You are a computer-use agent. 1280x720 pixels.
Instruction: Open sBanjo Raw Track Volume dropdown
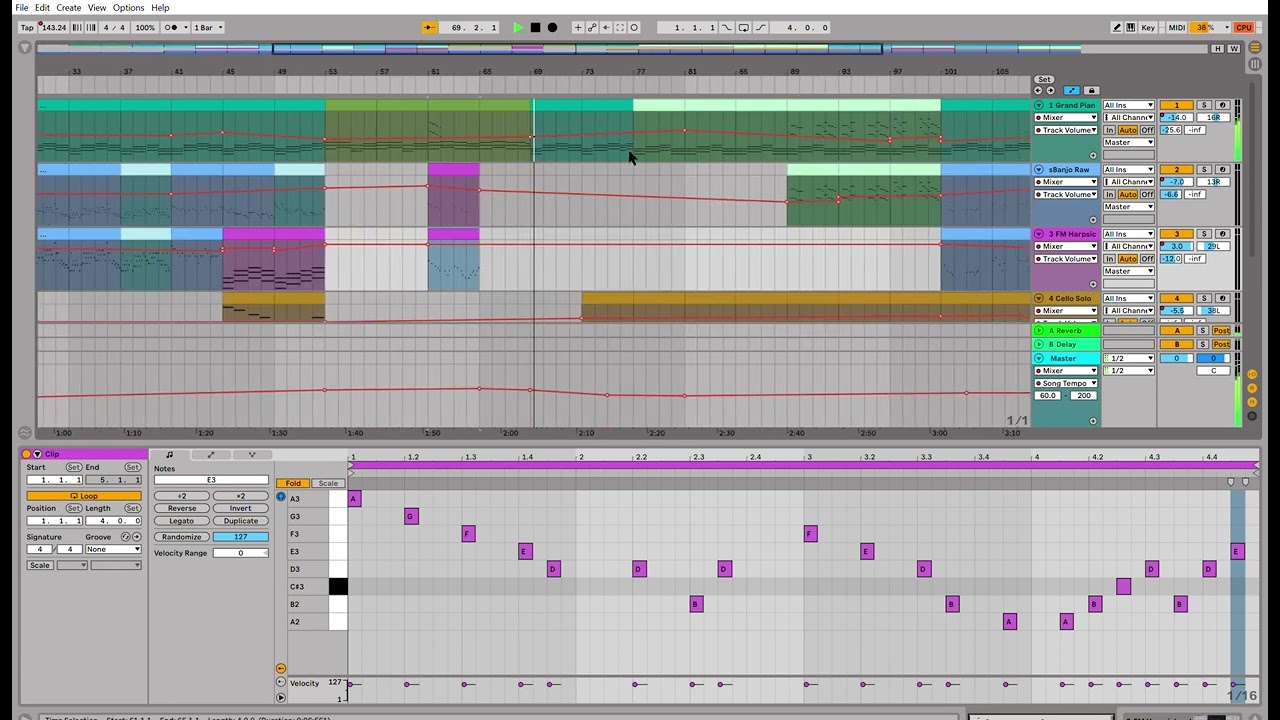pyautogui.click(x=1066, y=194)
